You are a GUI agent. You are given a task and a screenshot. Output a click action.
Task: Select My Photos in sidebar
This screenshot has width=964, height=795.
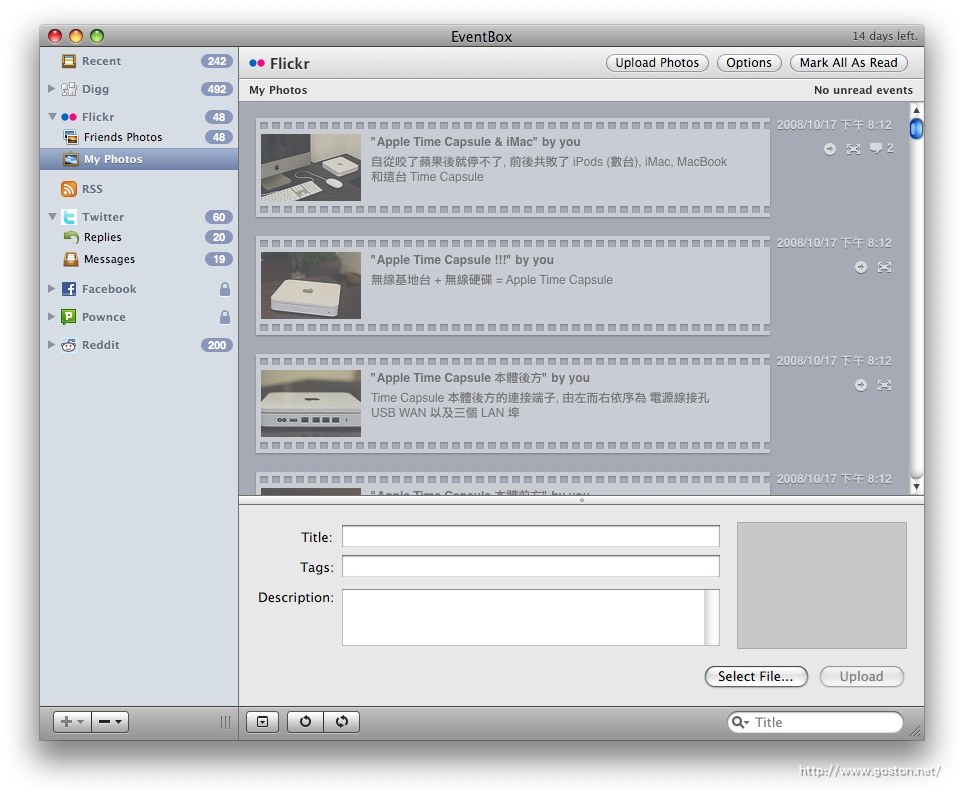(139, 159)
